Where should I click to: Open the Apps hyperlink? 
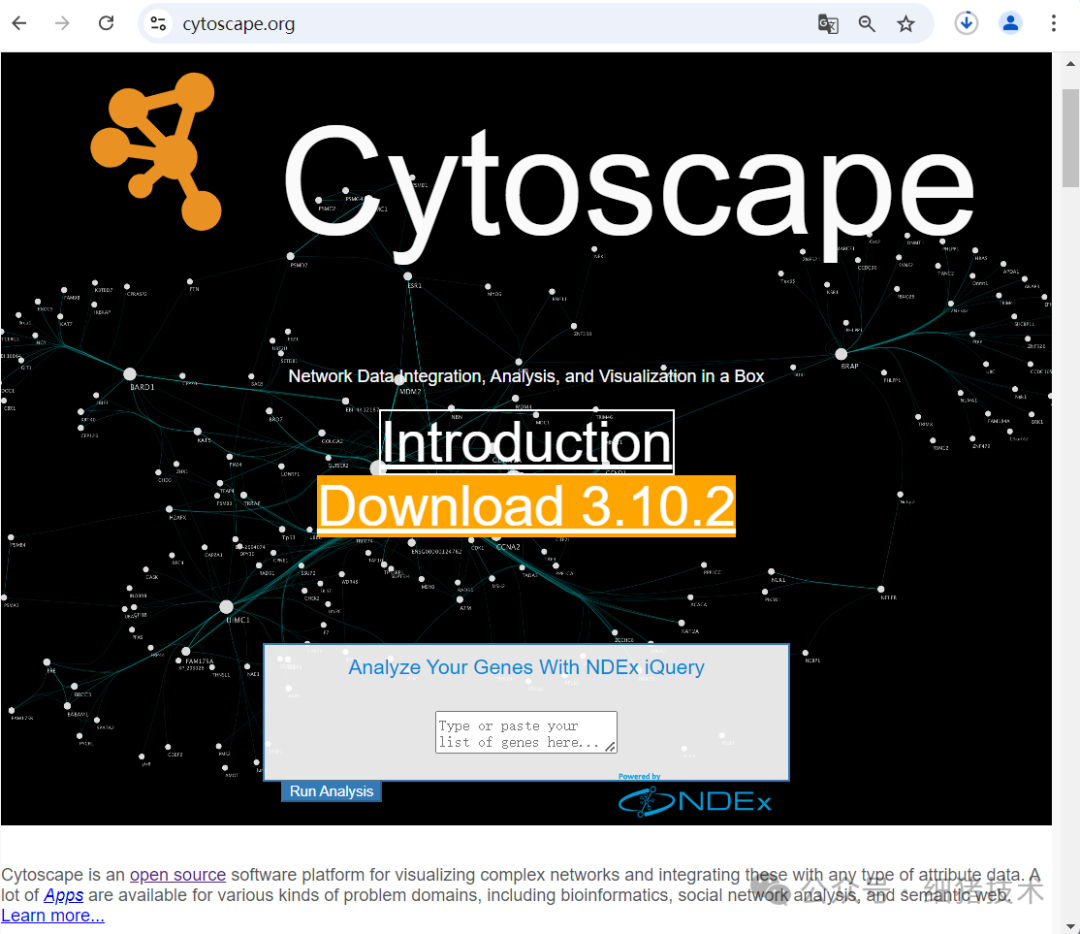click(63, 895)
